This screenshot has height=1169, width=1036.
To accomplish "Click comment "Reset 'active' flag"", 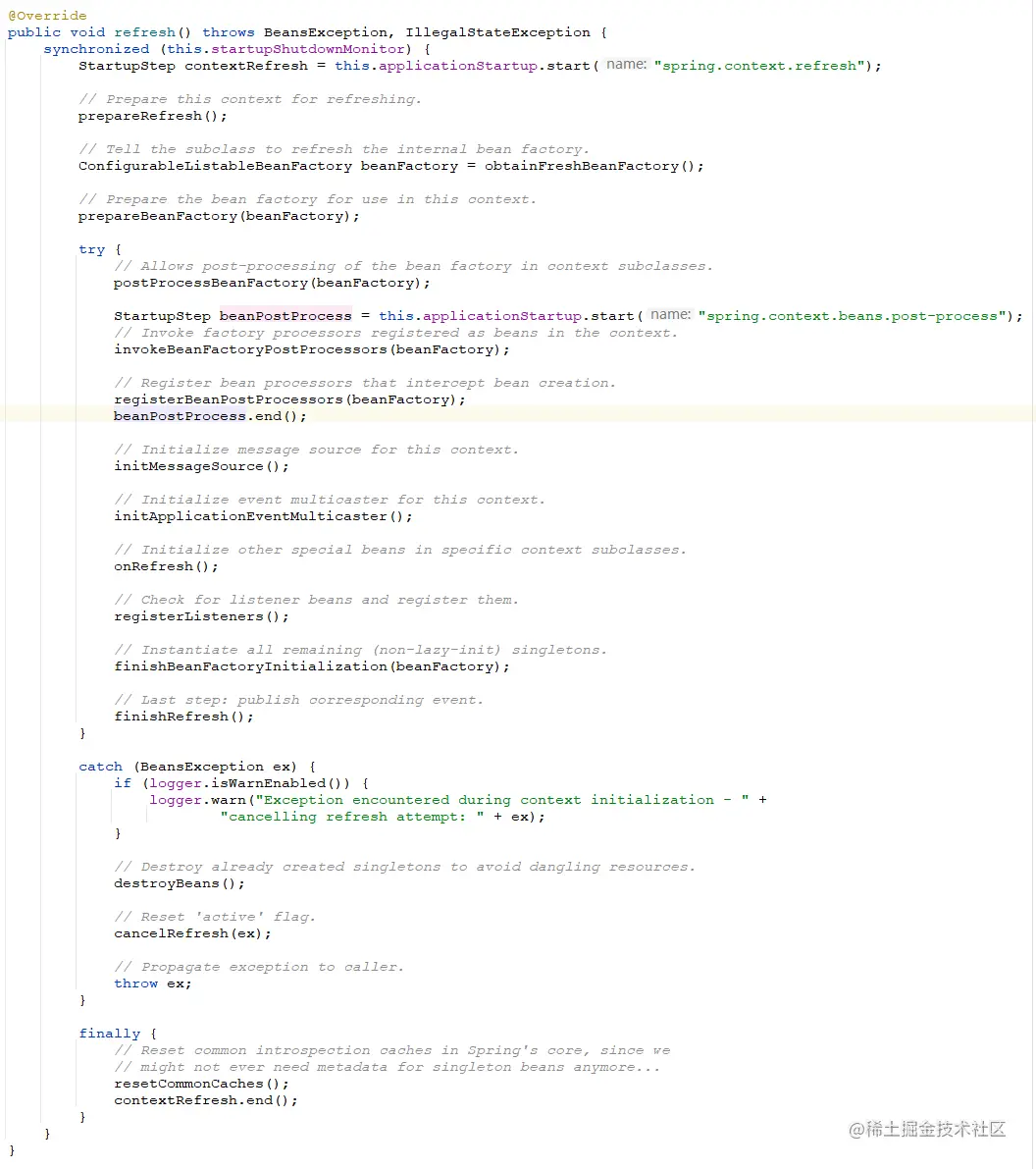I will 215,917.
